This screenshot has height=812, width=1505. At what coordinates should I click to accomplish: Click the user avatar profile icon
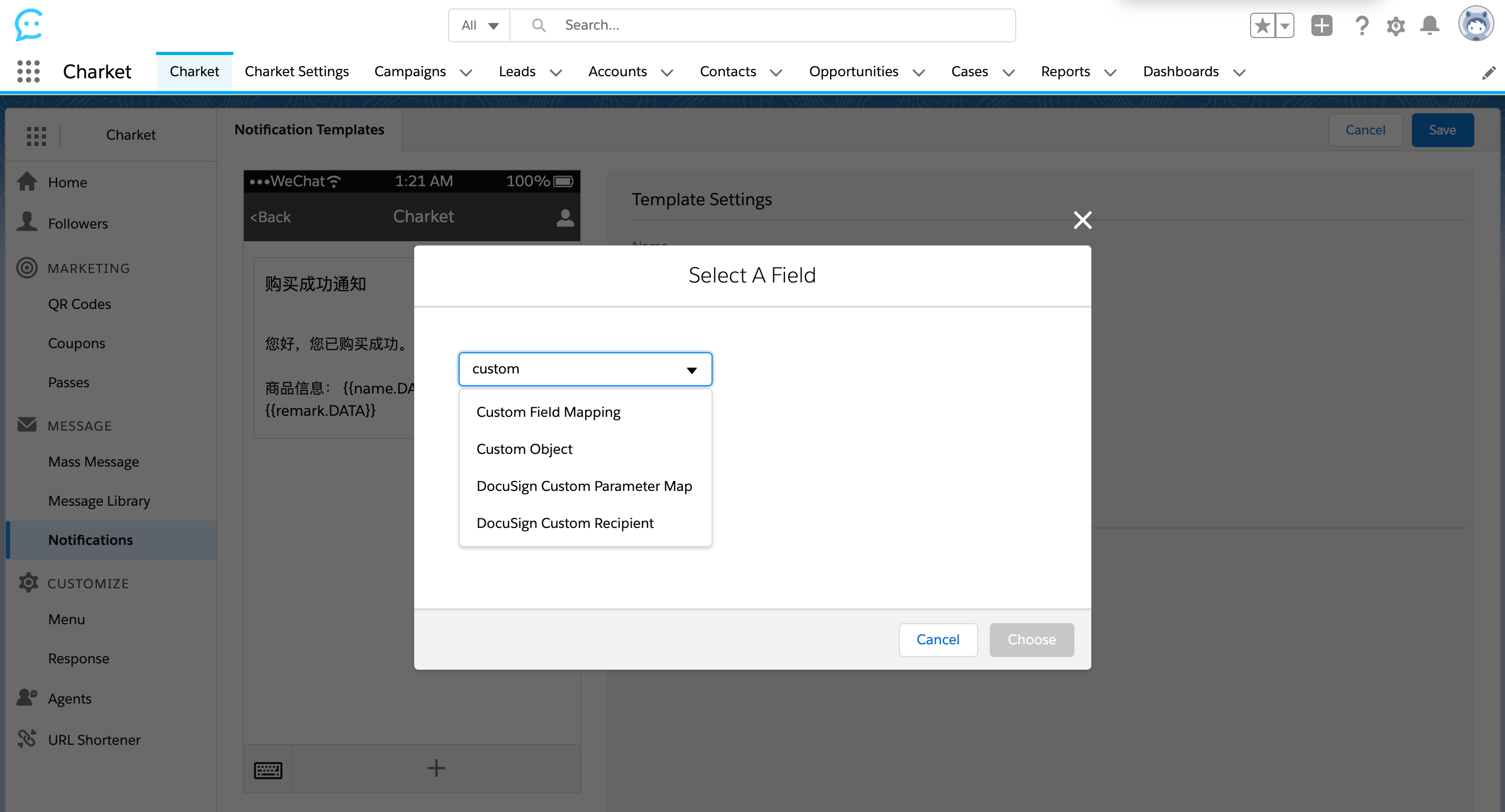pyautogui.click(x=1475, y=24)
